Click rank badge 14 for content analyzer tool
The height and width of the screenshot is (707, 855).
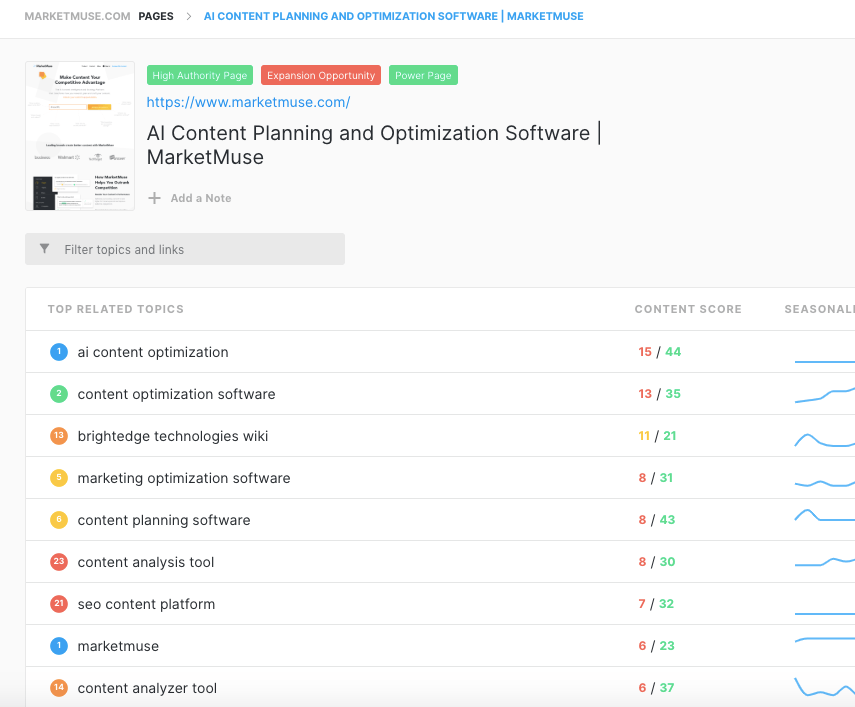59,688
